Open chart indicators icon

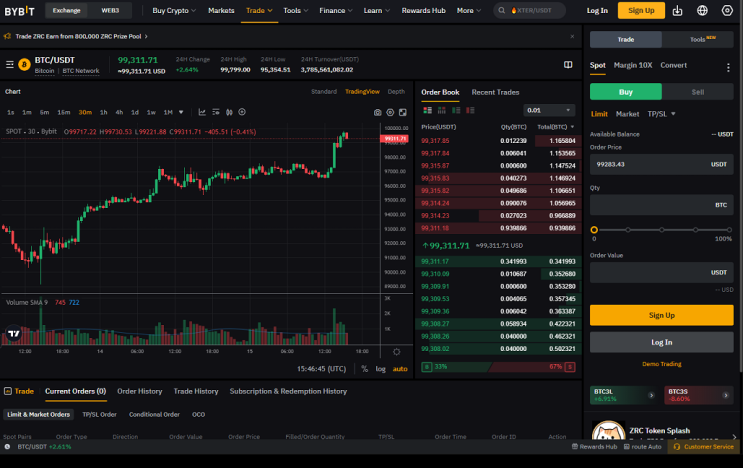tap(202, 112)
